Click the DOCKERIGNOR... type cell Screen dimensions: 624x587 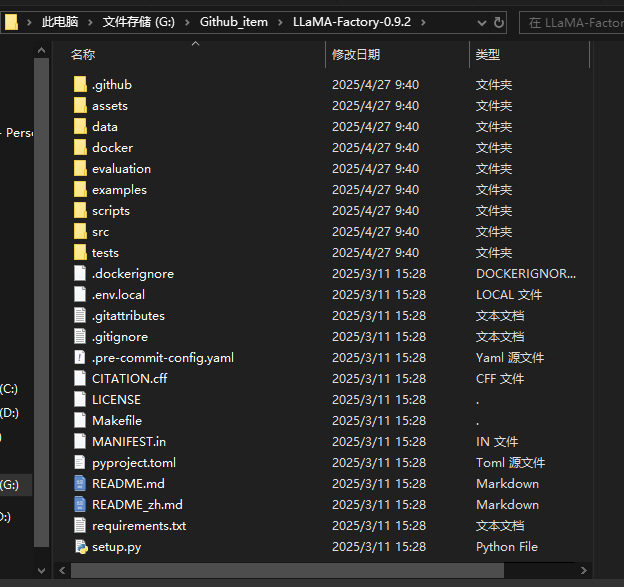coord(526,274)
